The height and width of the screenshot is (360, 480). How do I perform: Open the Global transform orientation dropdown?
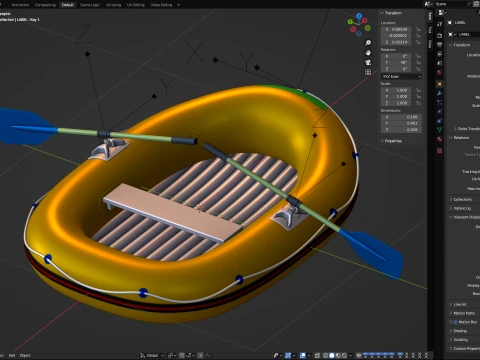pos(152,355)
